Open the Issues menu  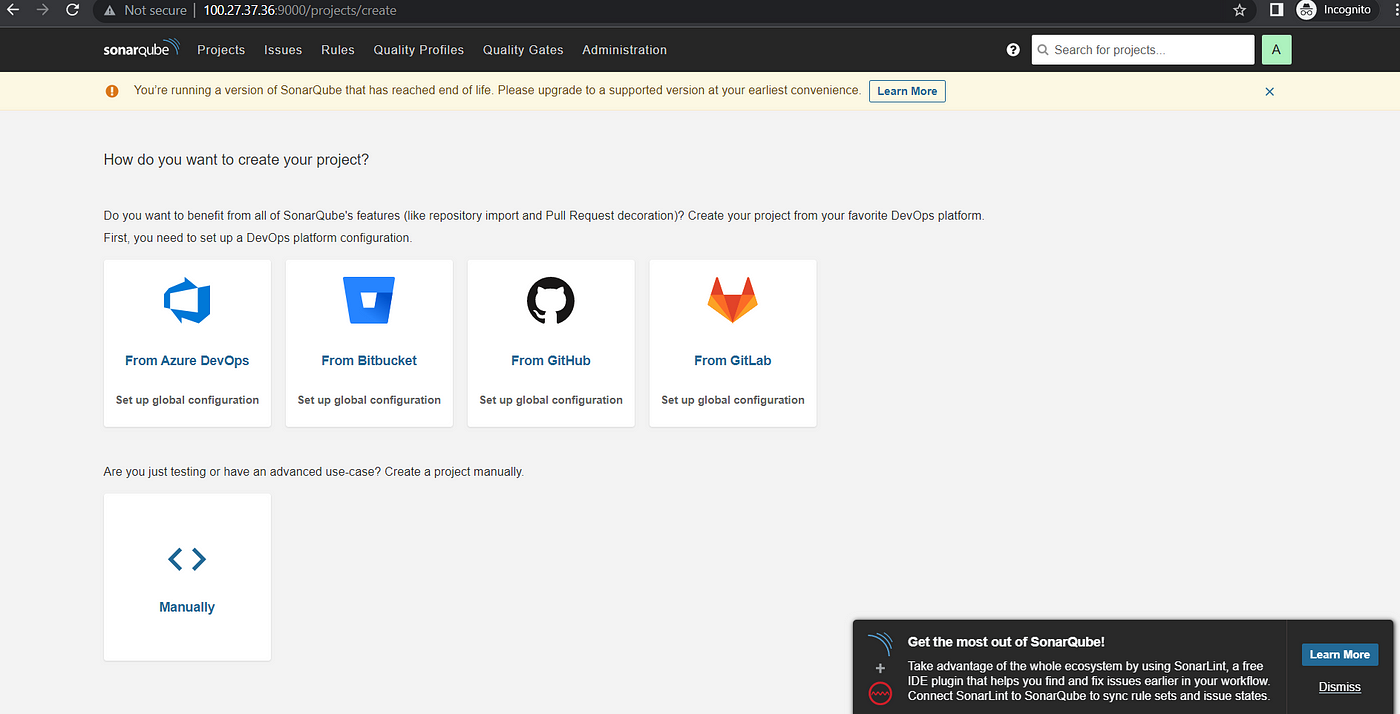pos(283,50)
